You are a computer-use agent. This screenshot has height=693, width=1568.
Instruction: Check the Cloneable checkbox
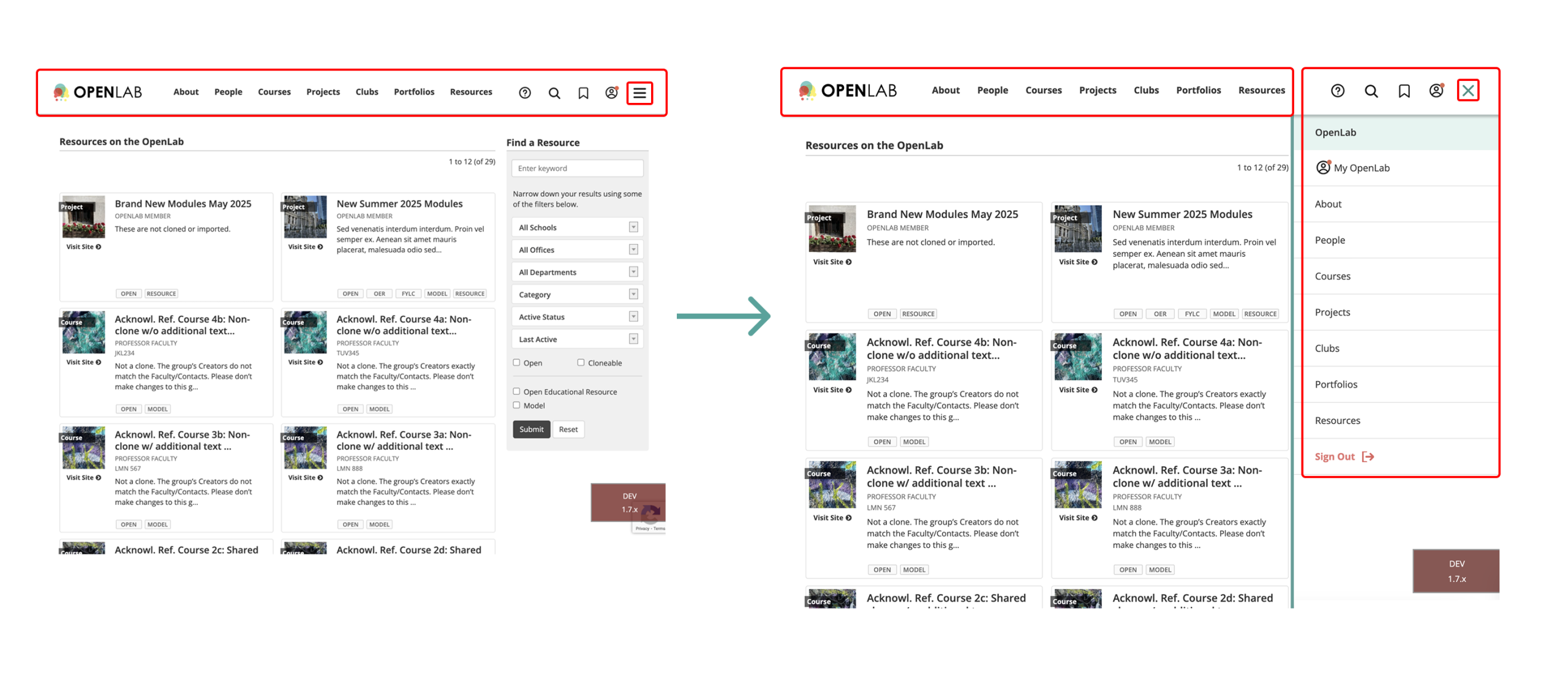[580, 362]
